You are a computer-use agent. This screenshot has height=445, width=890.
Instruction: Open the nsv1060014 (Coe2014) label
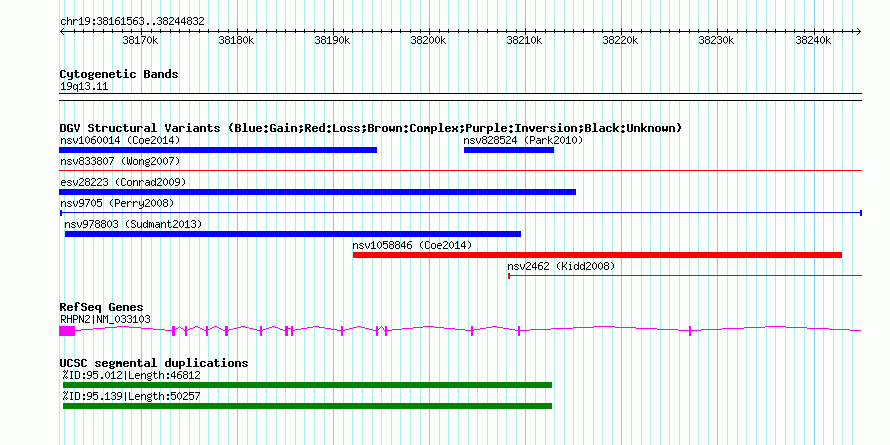tap(120, 140)
